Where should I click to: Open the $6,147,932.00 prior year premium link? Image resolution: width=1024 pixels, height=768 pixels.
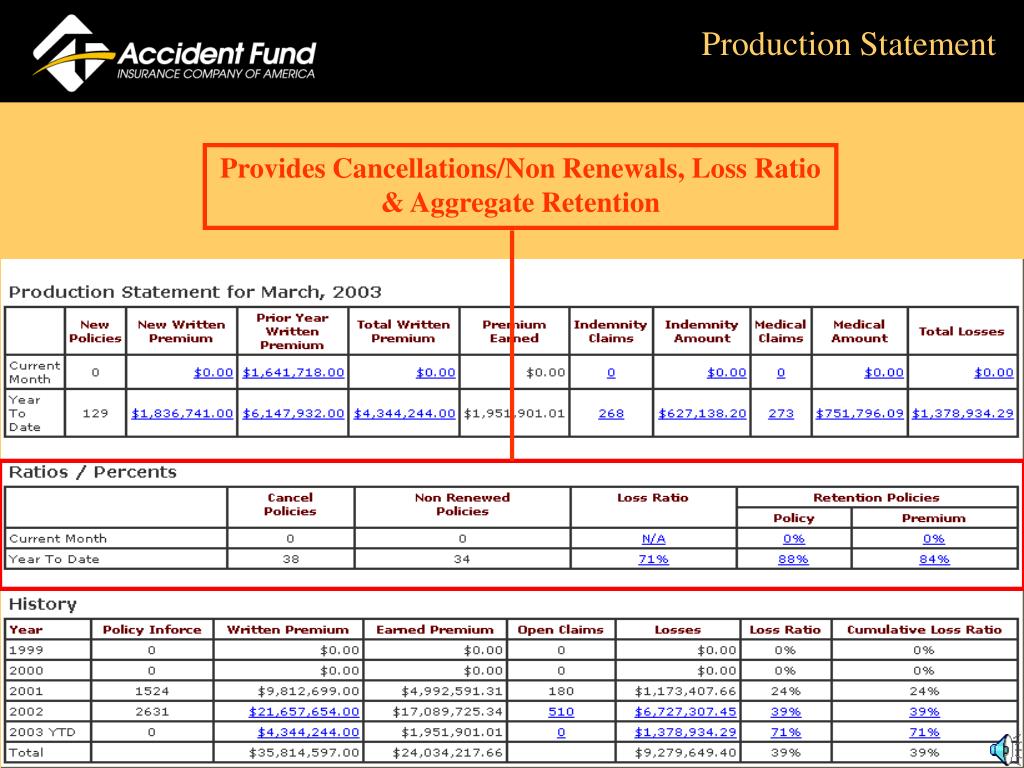click(293, 413)
